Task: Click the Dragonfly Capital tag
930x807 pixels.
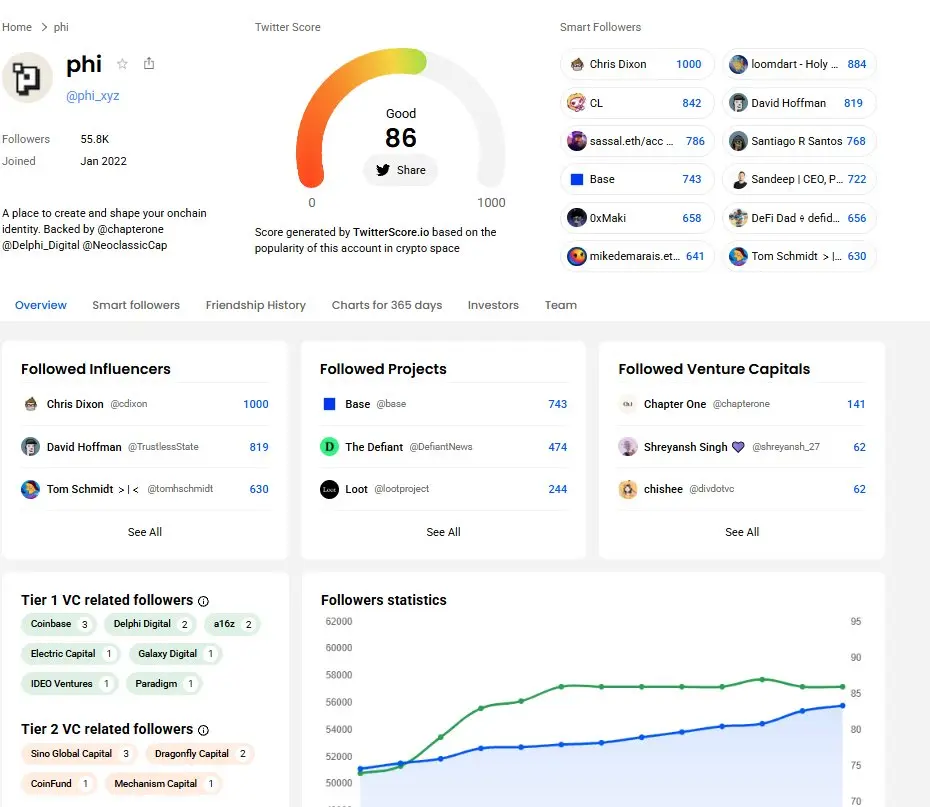Action: [x=200, y=754]
